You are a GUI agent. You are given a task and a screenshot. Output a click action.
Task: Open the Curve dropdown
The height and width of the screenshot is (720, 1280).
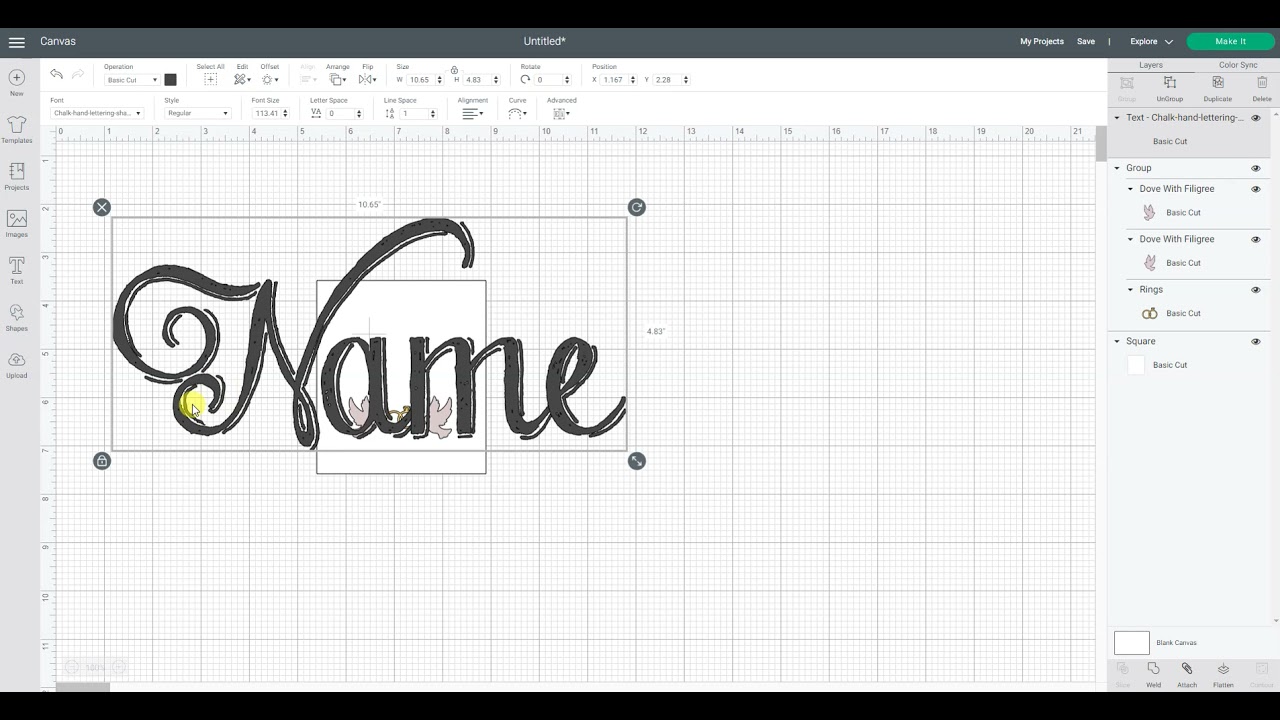click(x=517, y=114)
